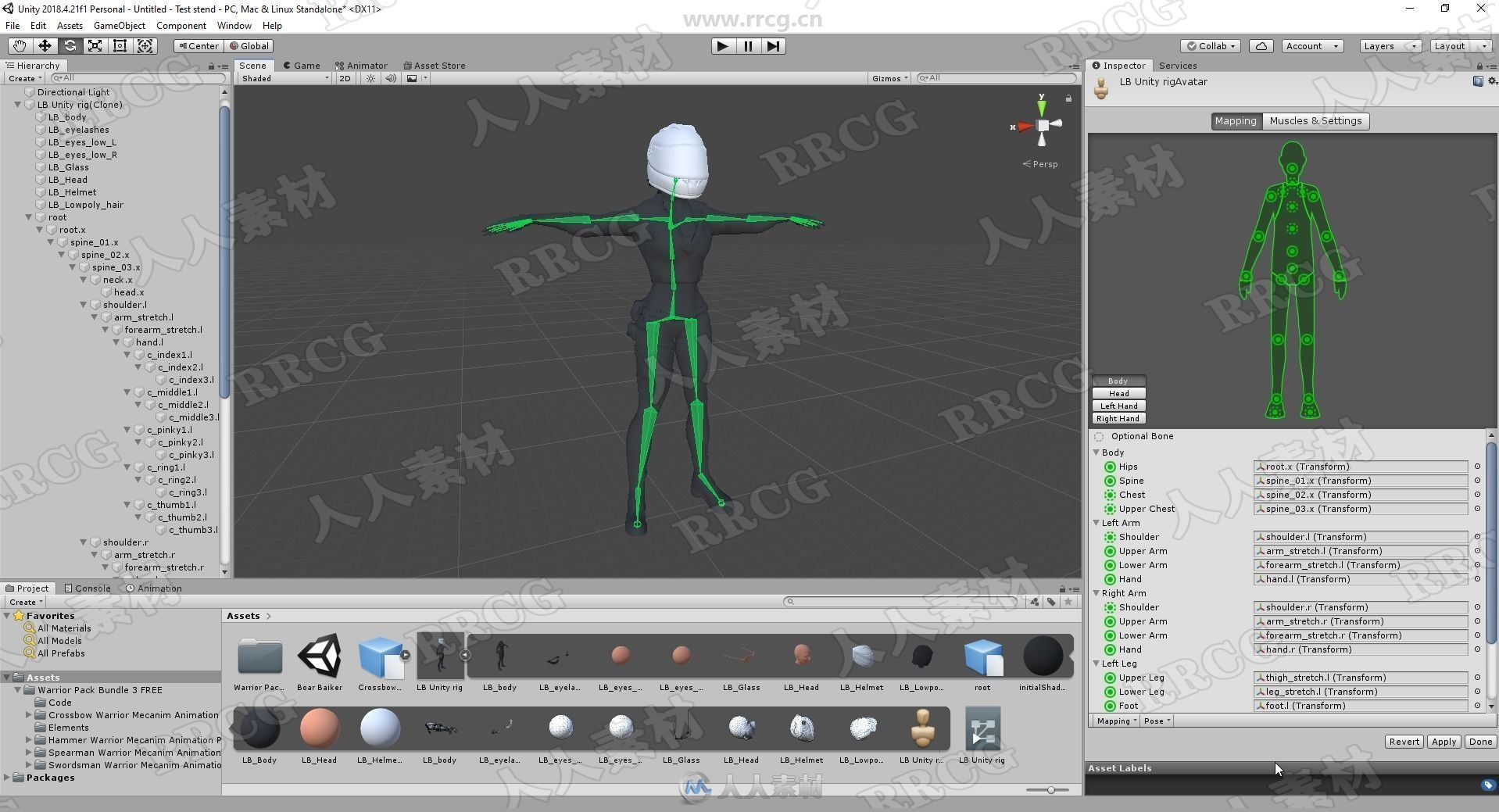Open the Layout dropdown

point(1460,46)
